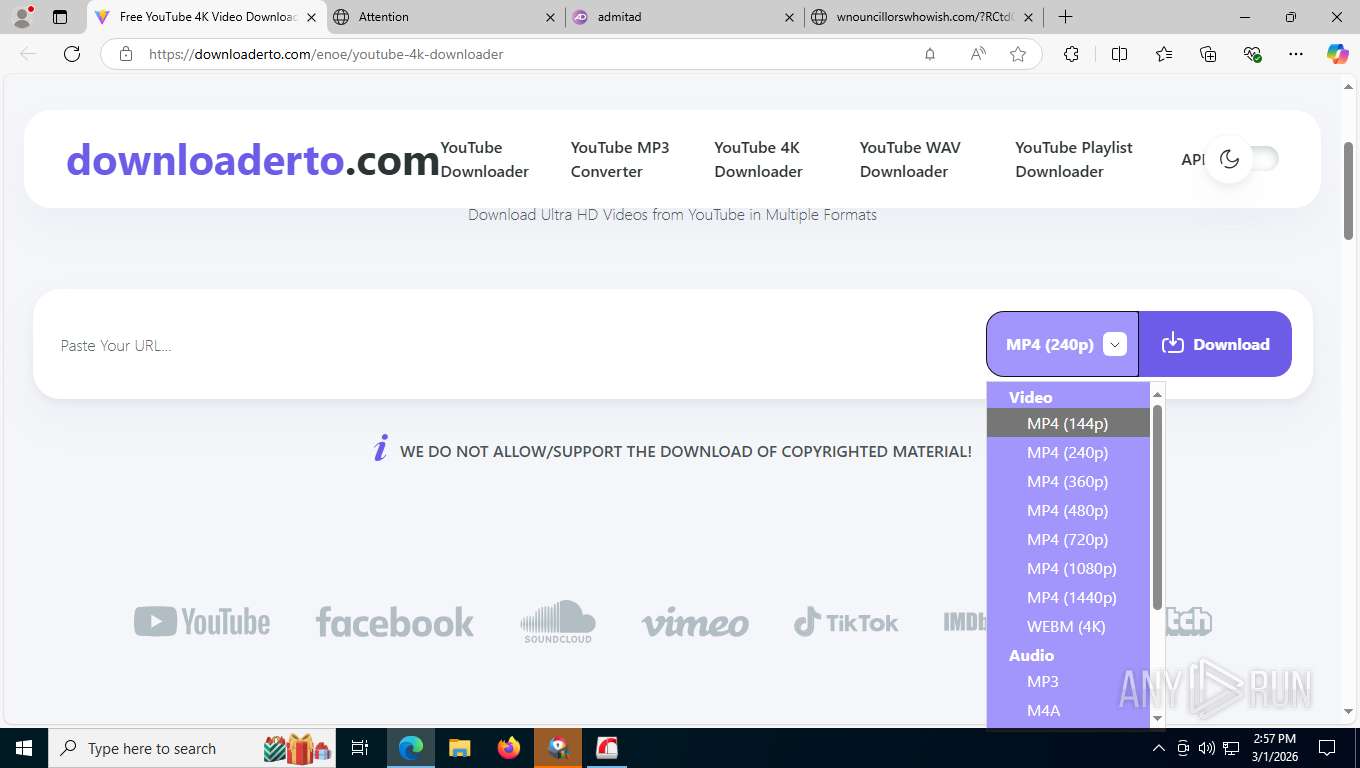The width and height of the screenshot is (1360, 768).
Task: Click the downloaderto.com logo
Action: (x=253, y=160)
